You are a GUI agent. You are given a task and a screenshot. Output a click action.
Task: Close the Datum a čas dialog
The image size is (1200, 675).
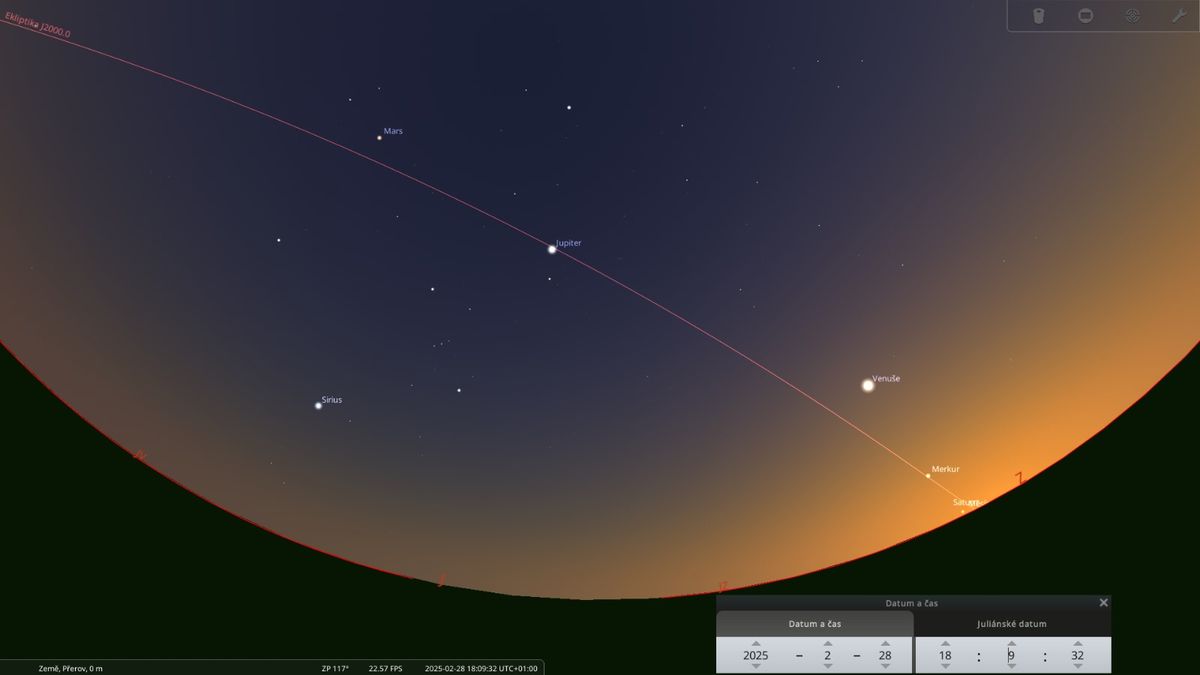tap(1103, 603)
